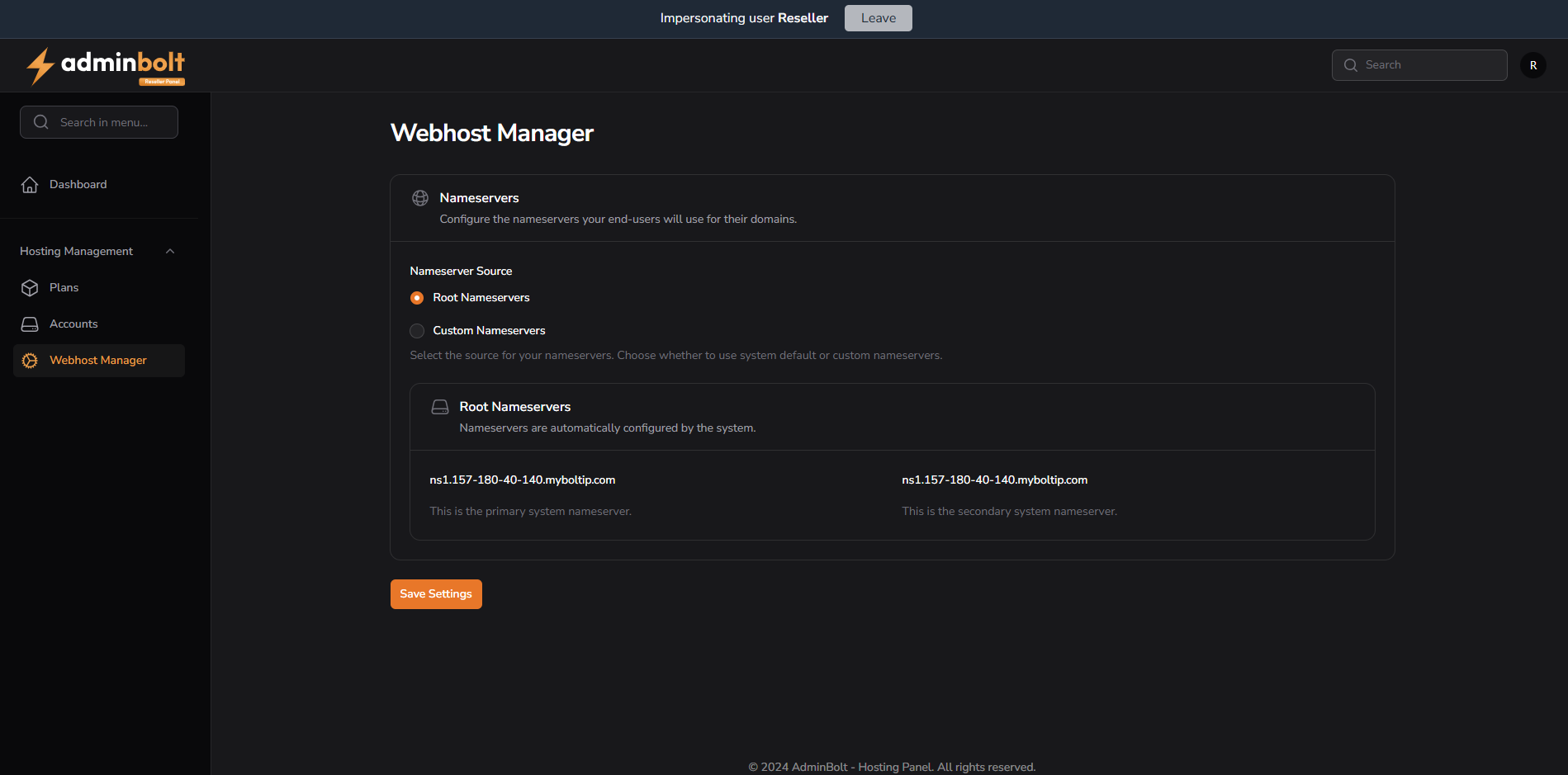Image resolution: width=1568 pixels, height=775 pixels.
Task: Choose the Custom Nameservers option
Action: 417,330
